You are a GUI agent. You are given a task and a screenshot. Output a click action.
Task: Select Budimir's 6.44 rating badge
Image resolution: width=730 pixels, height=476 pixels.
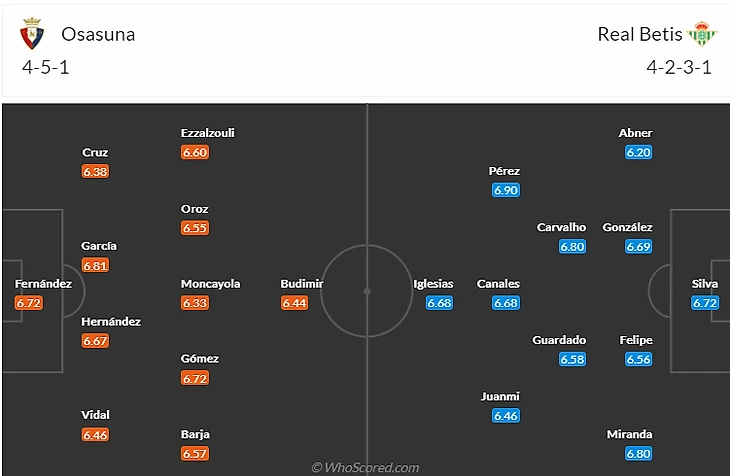294,303
